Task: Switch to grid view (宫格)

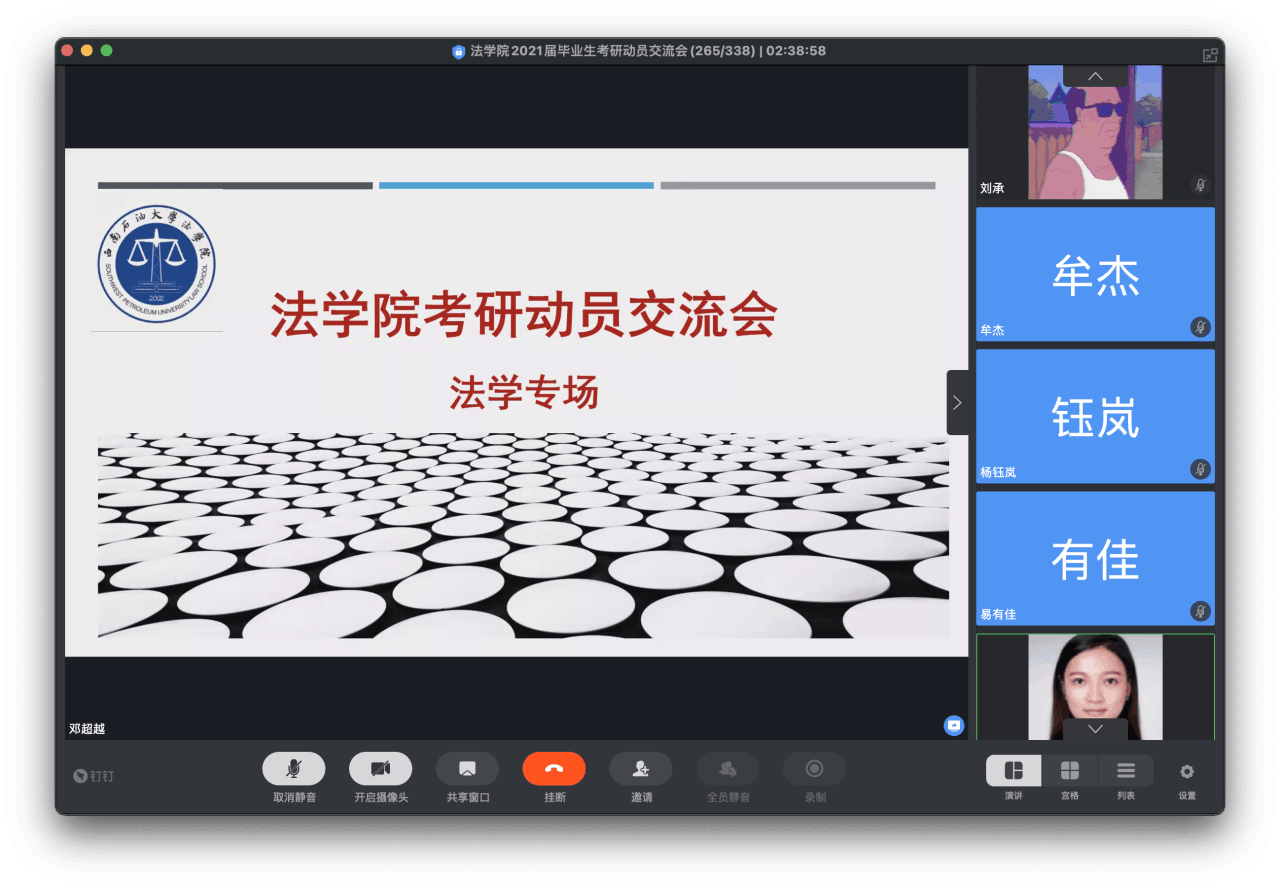Action: click(x=1069, y=771)
